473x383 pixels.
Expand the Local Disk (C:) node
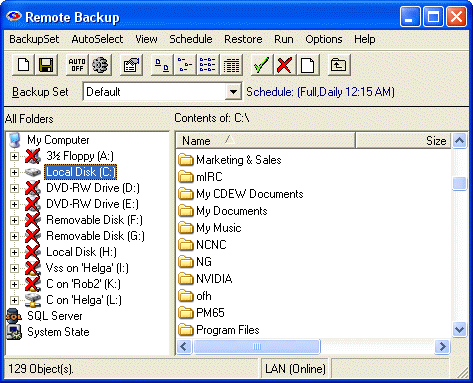[x=14, y=172]
